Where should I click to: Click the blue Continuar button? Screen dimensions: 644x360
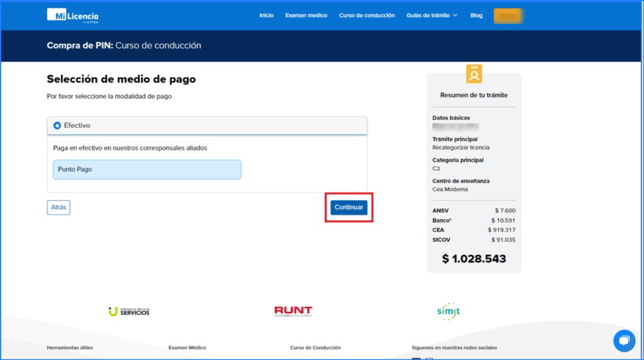(349, 207)
